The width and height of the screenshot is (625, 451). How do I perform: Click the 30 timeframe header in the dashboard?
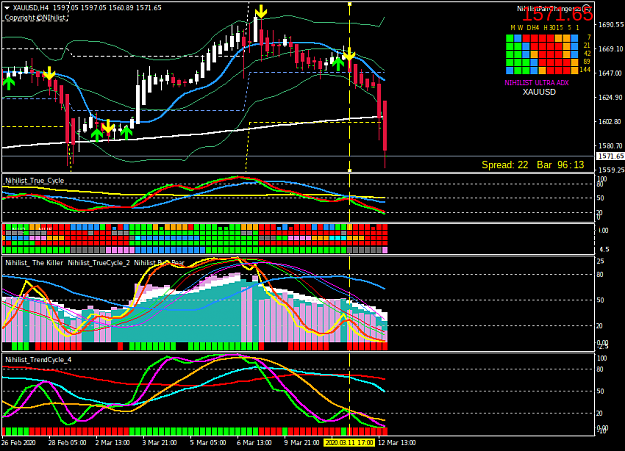tap(552, 28)
